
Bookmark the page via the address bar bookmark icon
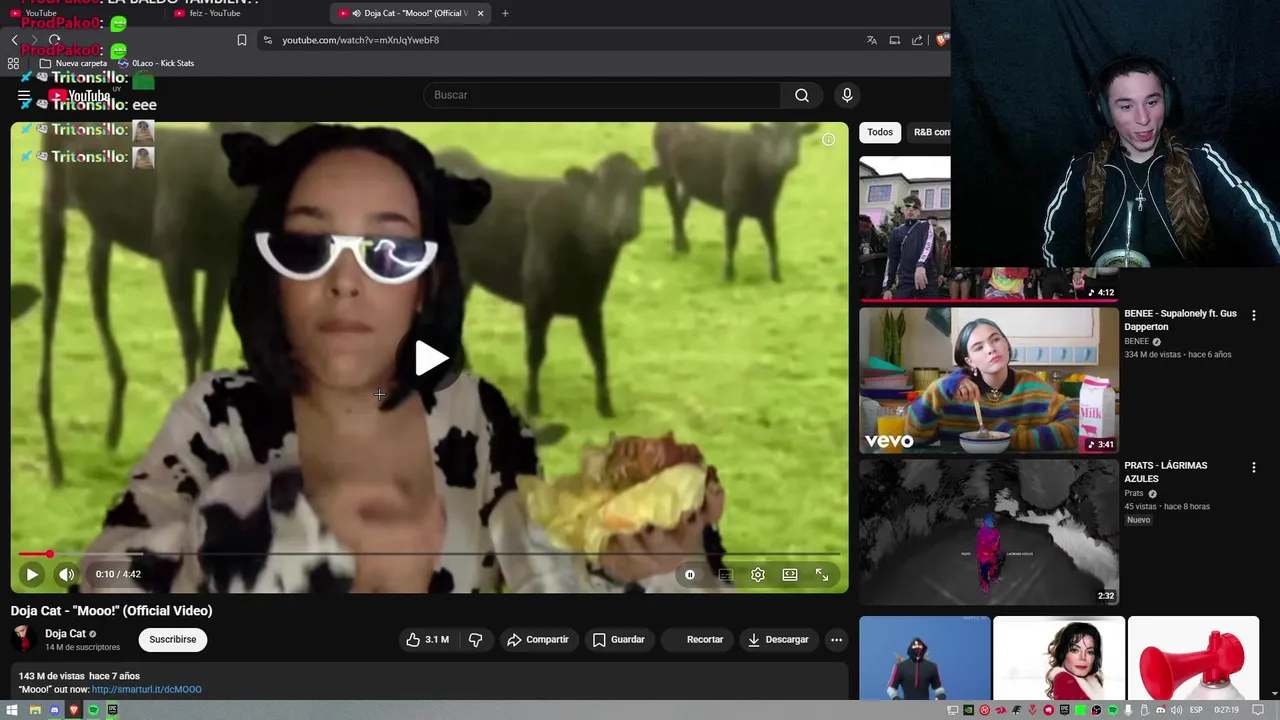(242, 40)
